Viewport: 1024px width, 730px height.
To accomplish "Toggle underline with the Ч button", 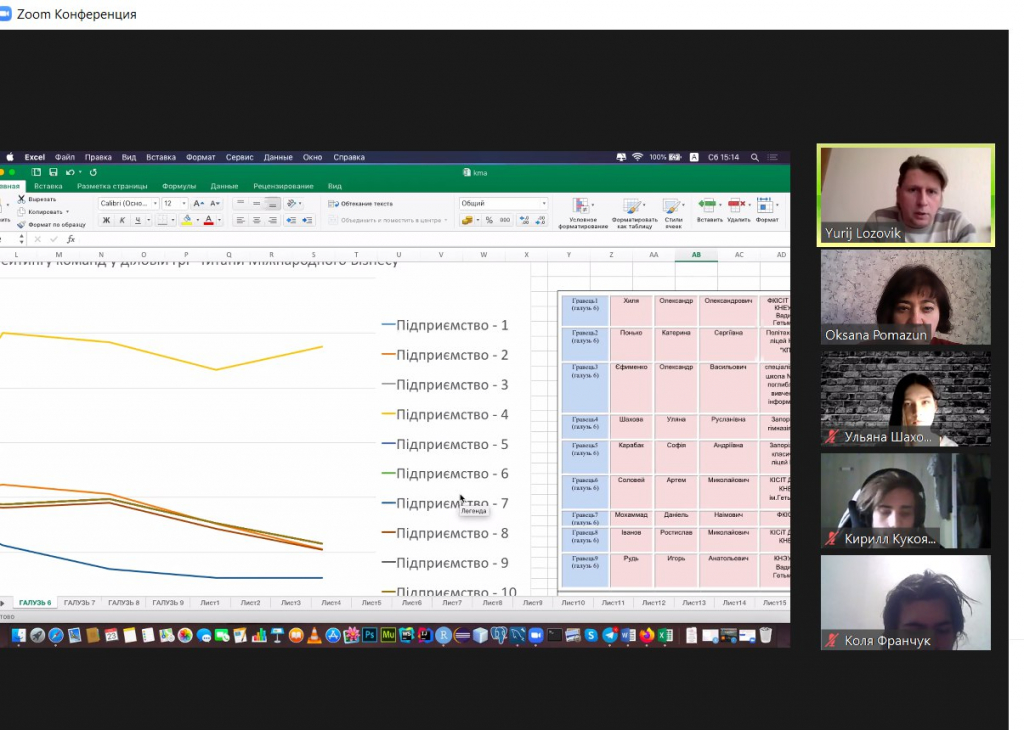I will [138, 221].
